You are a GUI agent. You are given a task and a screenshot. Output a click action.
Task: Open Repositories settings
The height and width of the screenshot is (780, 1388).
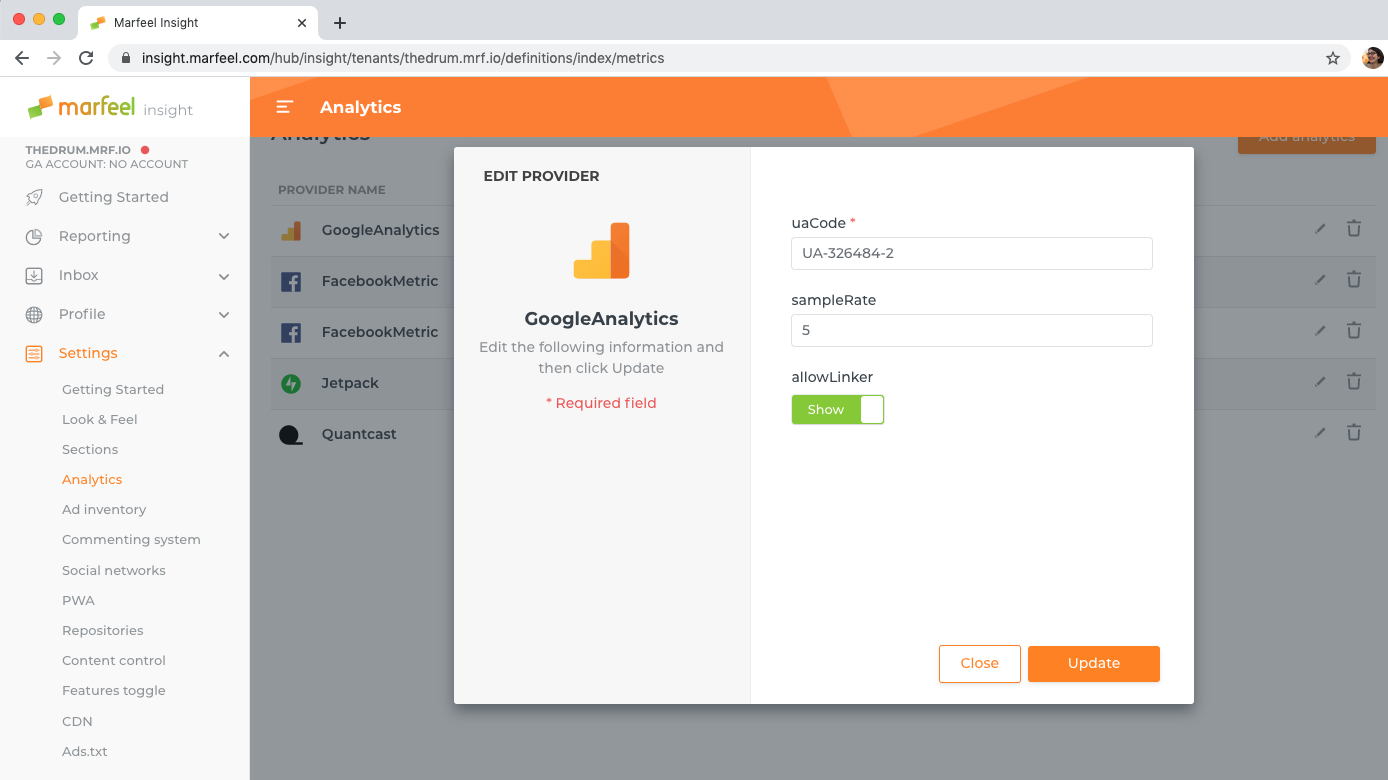point(103,630)
